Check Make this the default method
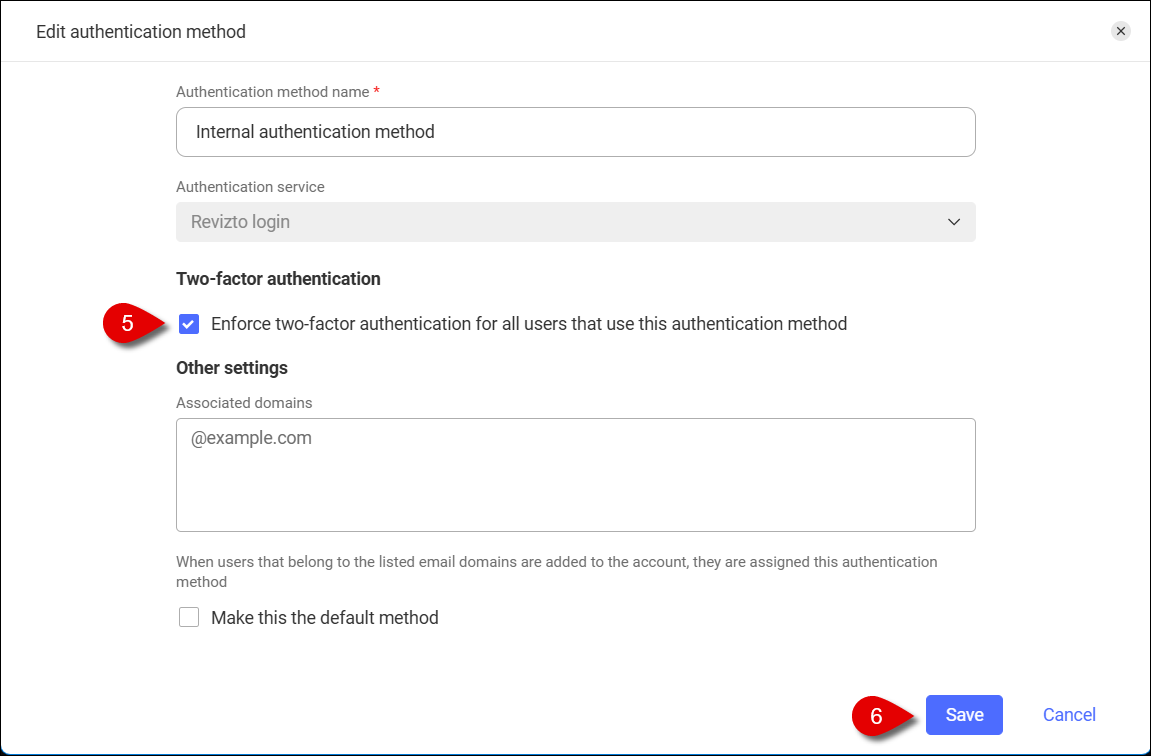This screenshot has width=1151, height=756. [x=189, y=617]
